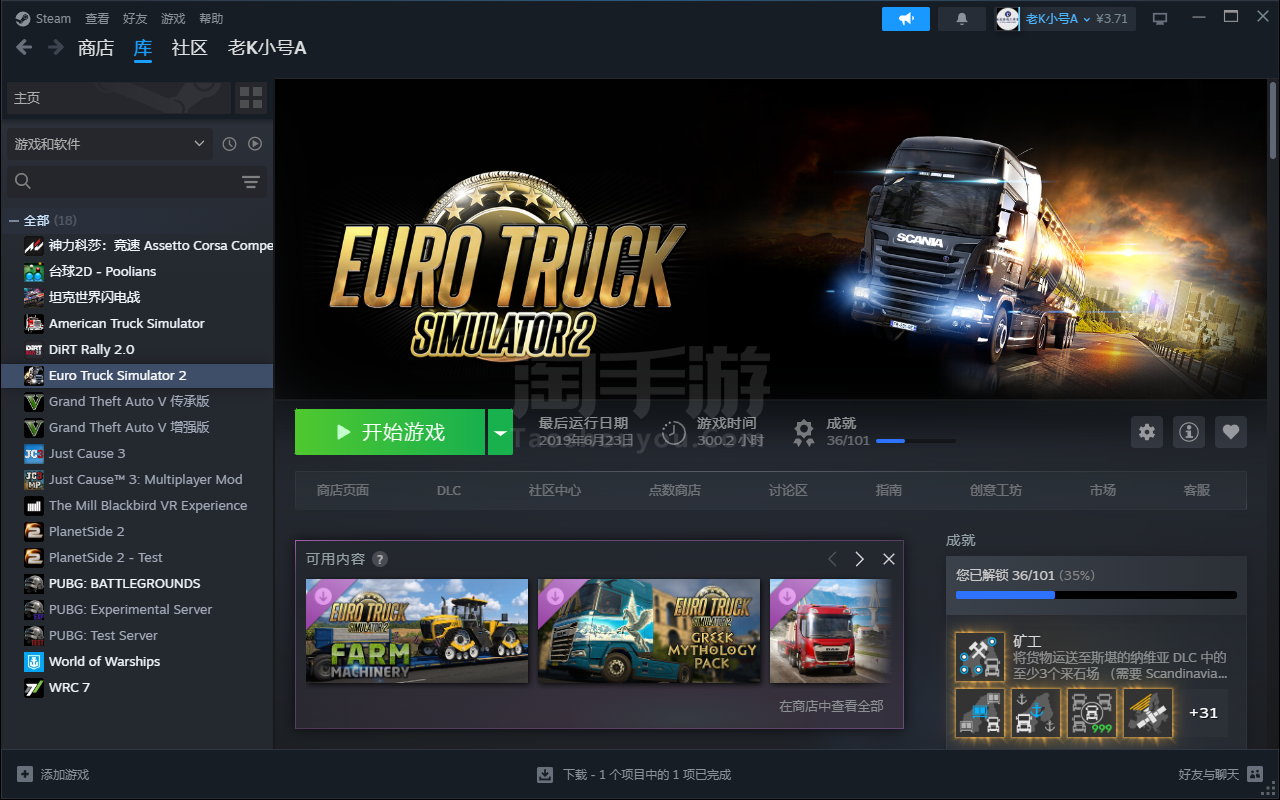
Task: Click the achievements progress bar in sidebar panel
Action: [1096, 595]
